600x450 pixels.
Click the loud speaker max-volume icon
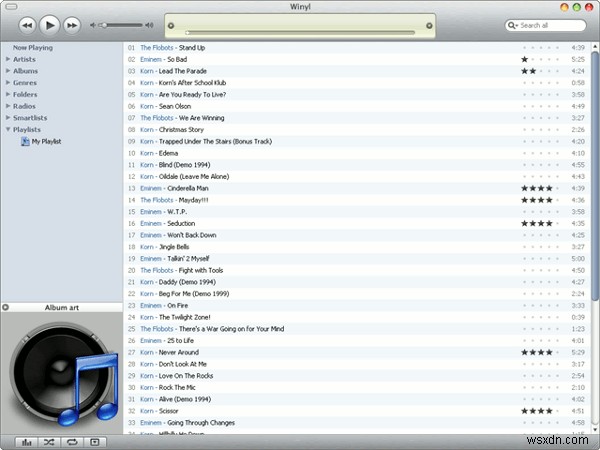[149, 25]
